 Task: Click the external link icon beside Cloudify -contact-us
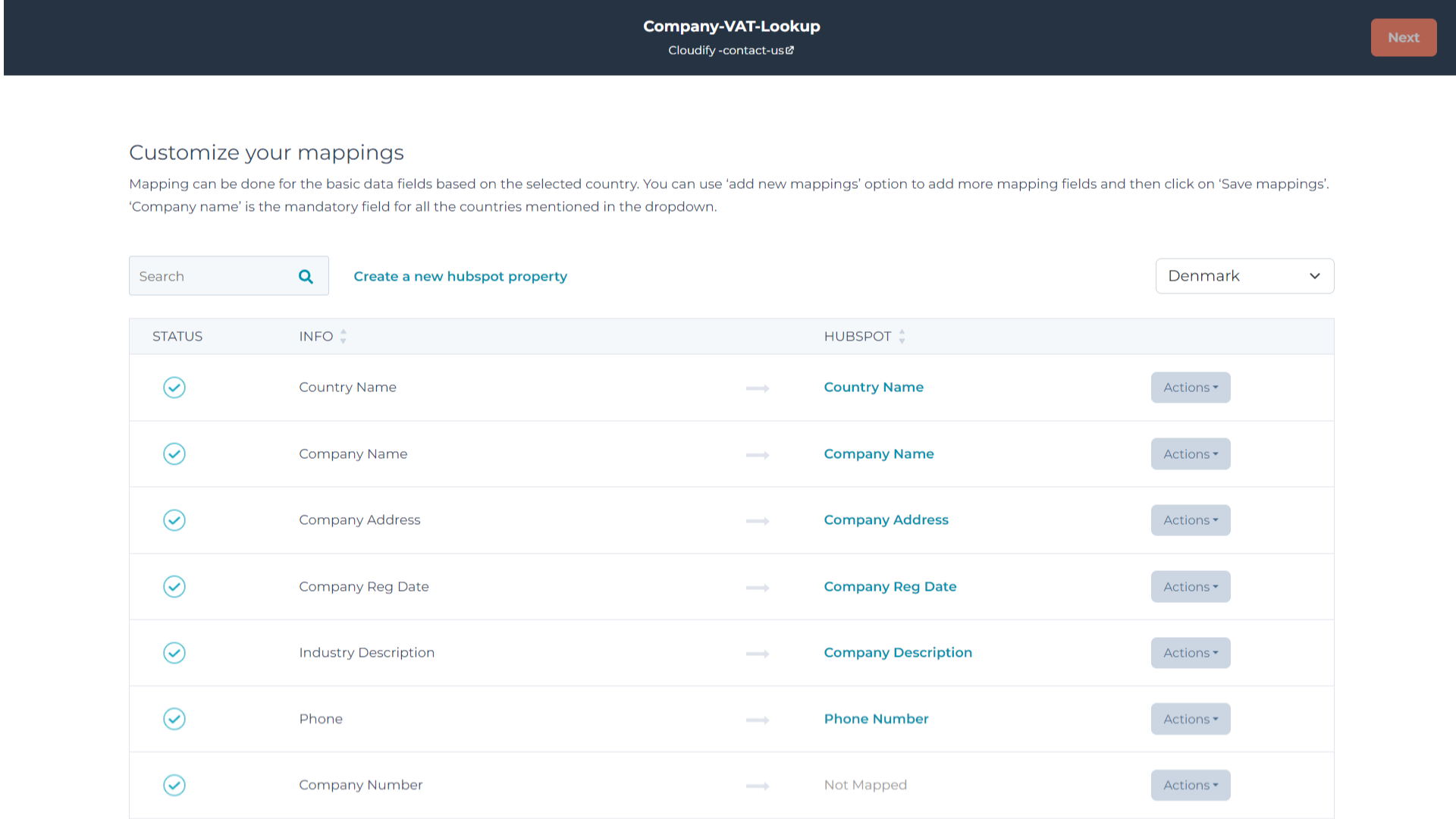click(789, 50)
